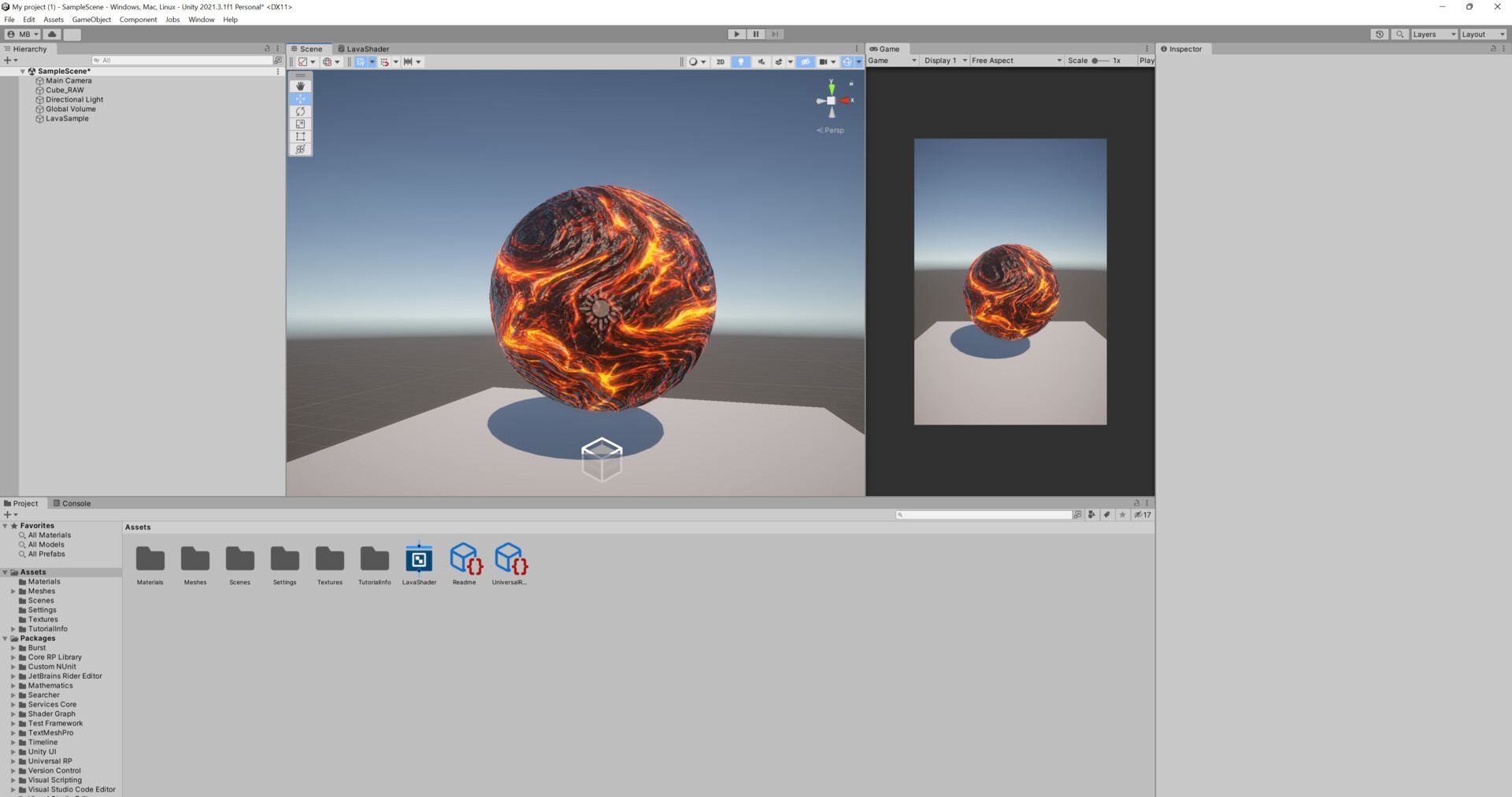Screen dimensions: 1512x797
Task: Open the Free Aspect dropdown in Game view
Action: [x=1016, y=60]
